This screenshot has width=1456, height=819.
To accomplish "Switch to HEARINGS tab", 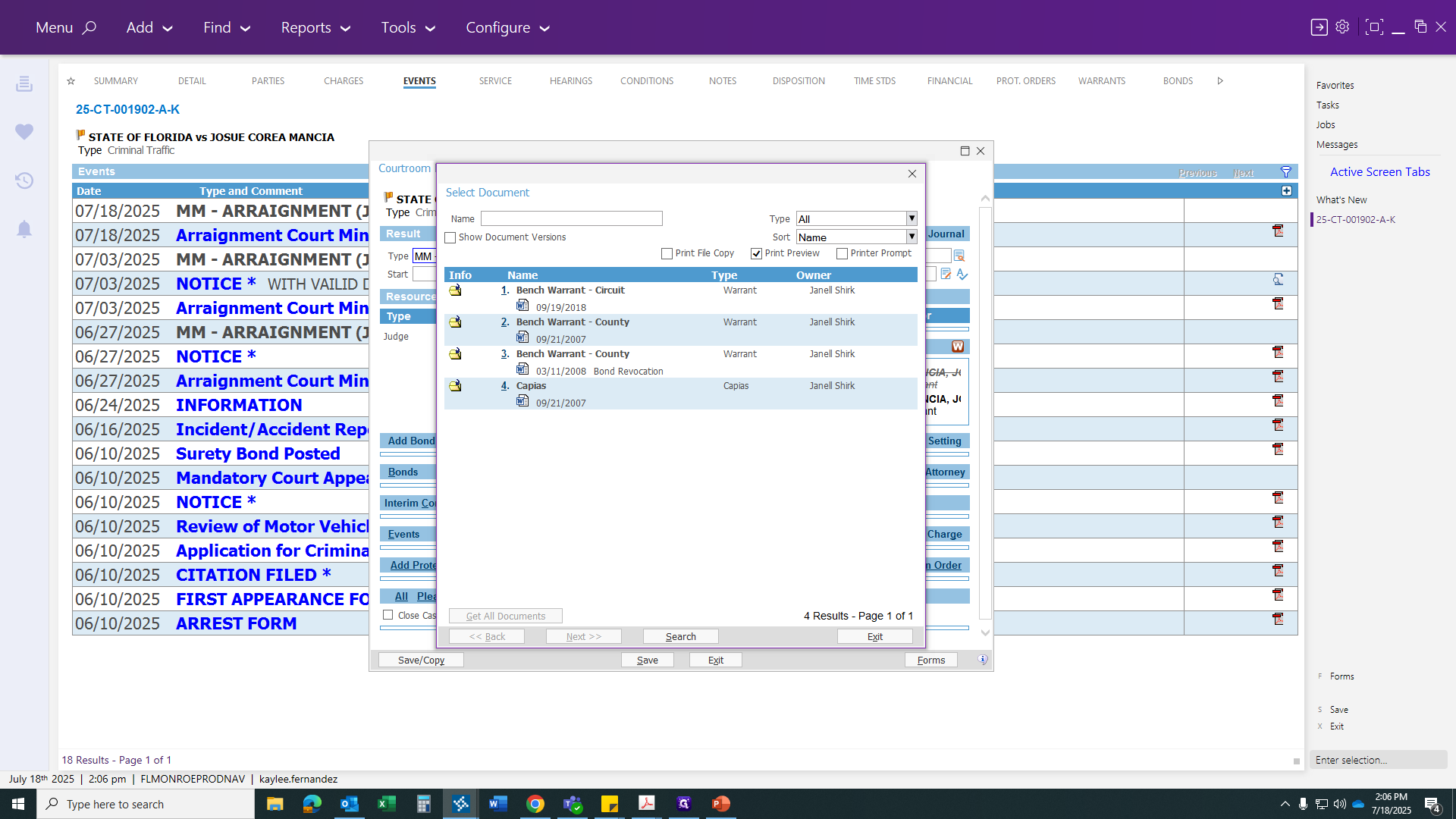I will (571, 81).
